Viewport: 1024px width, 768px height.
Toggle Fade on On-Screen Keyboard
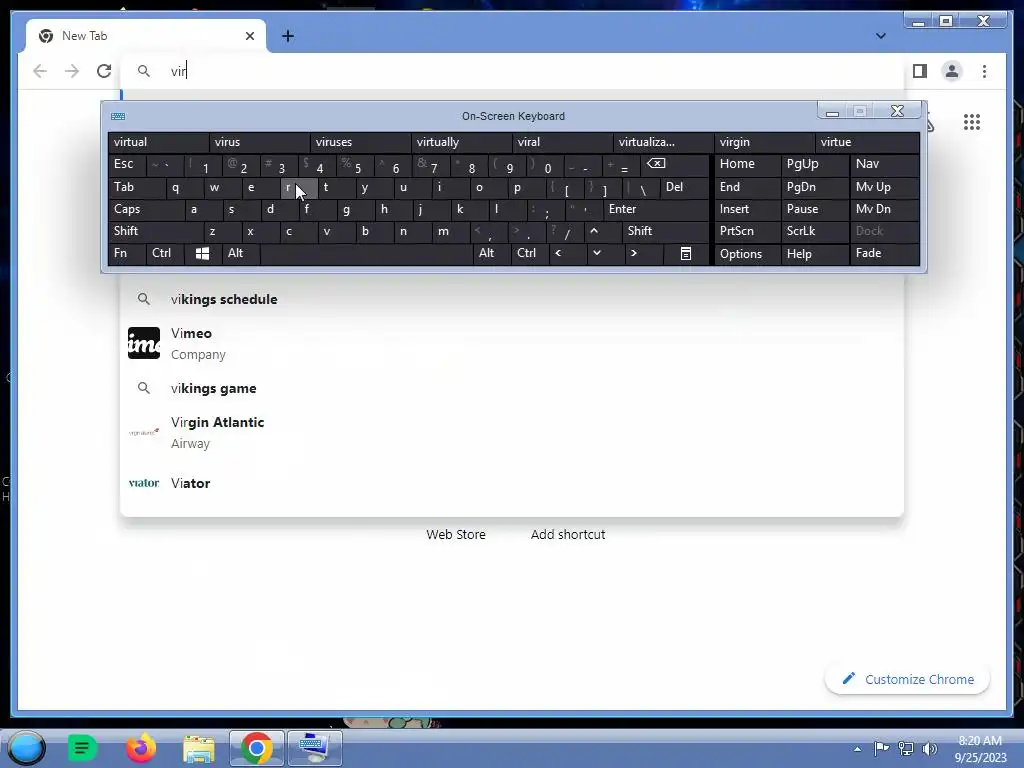[x=885, y=253]
